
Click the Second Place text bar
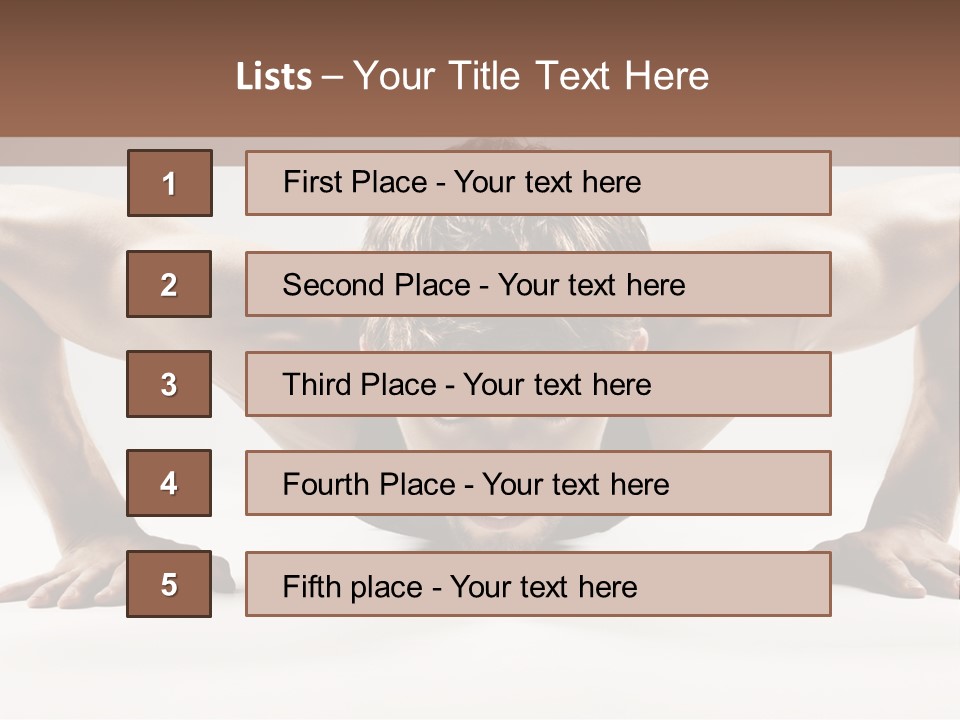[x=538, y=284]
